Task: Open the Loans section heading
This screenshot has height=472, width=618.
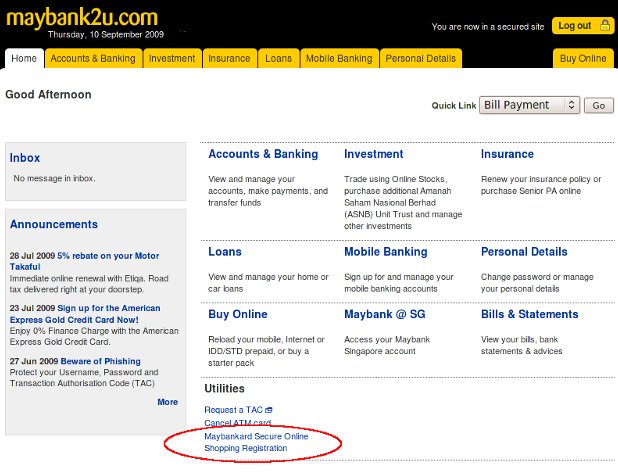Action: click(x=225, y=252)
